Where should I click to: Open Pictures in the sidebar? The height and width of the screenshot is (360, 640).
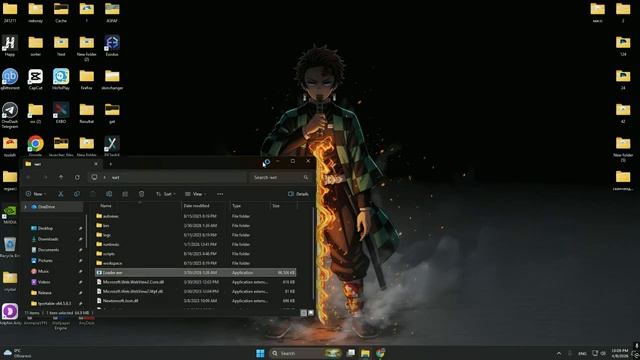click(45, 260)
